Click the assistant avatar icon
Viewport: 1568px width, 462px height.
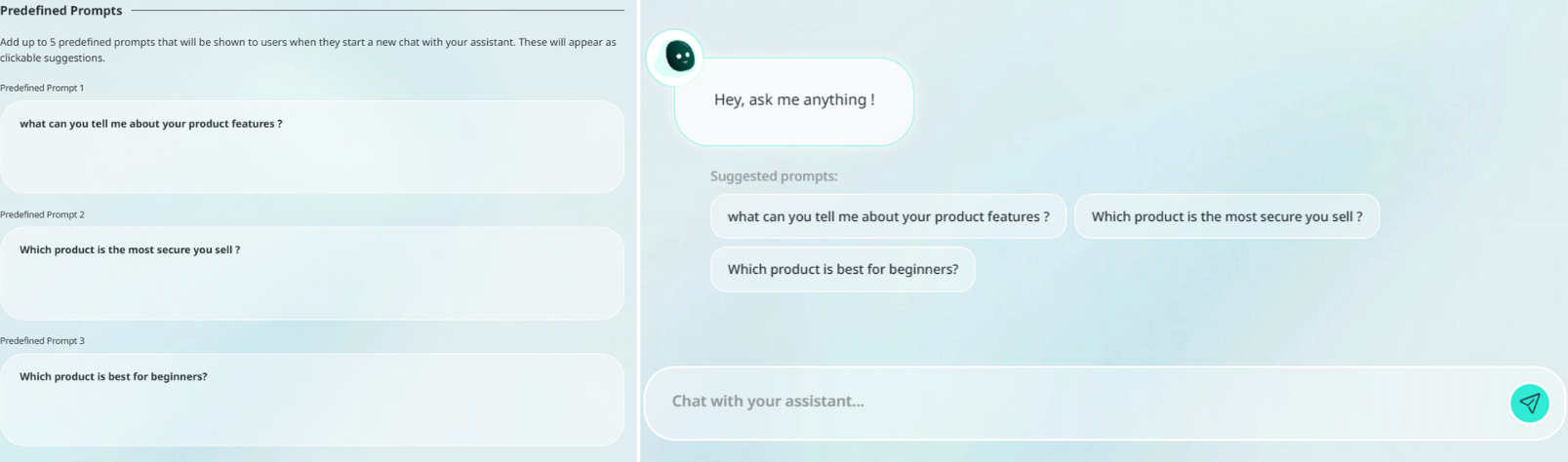click(679, 57)
